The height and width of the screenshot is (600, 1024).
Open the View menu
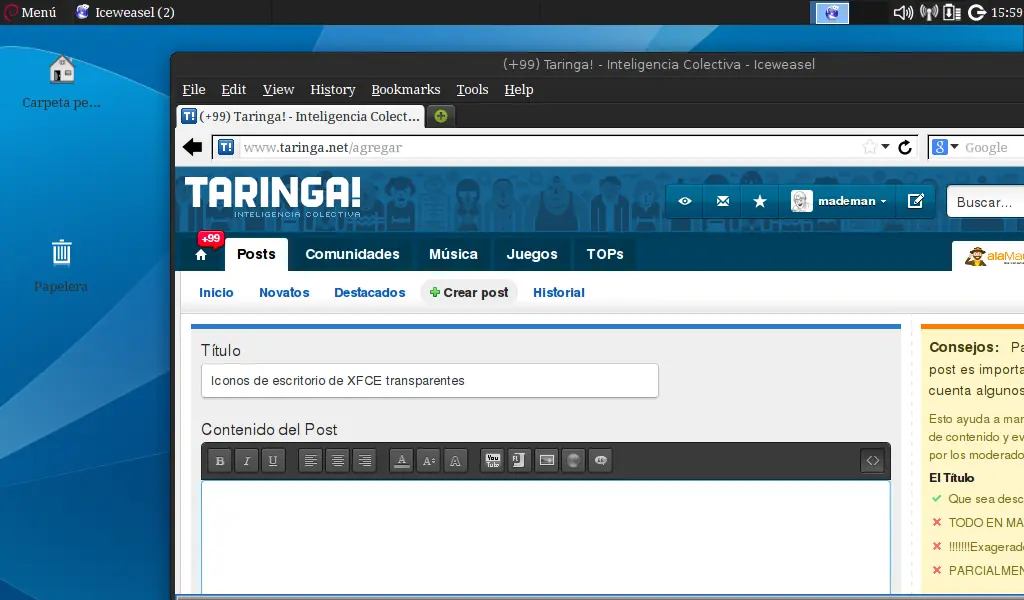pos(278,89)
